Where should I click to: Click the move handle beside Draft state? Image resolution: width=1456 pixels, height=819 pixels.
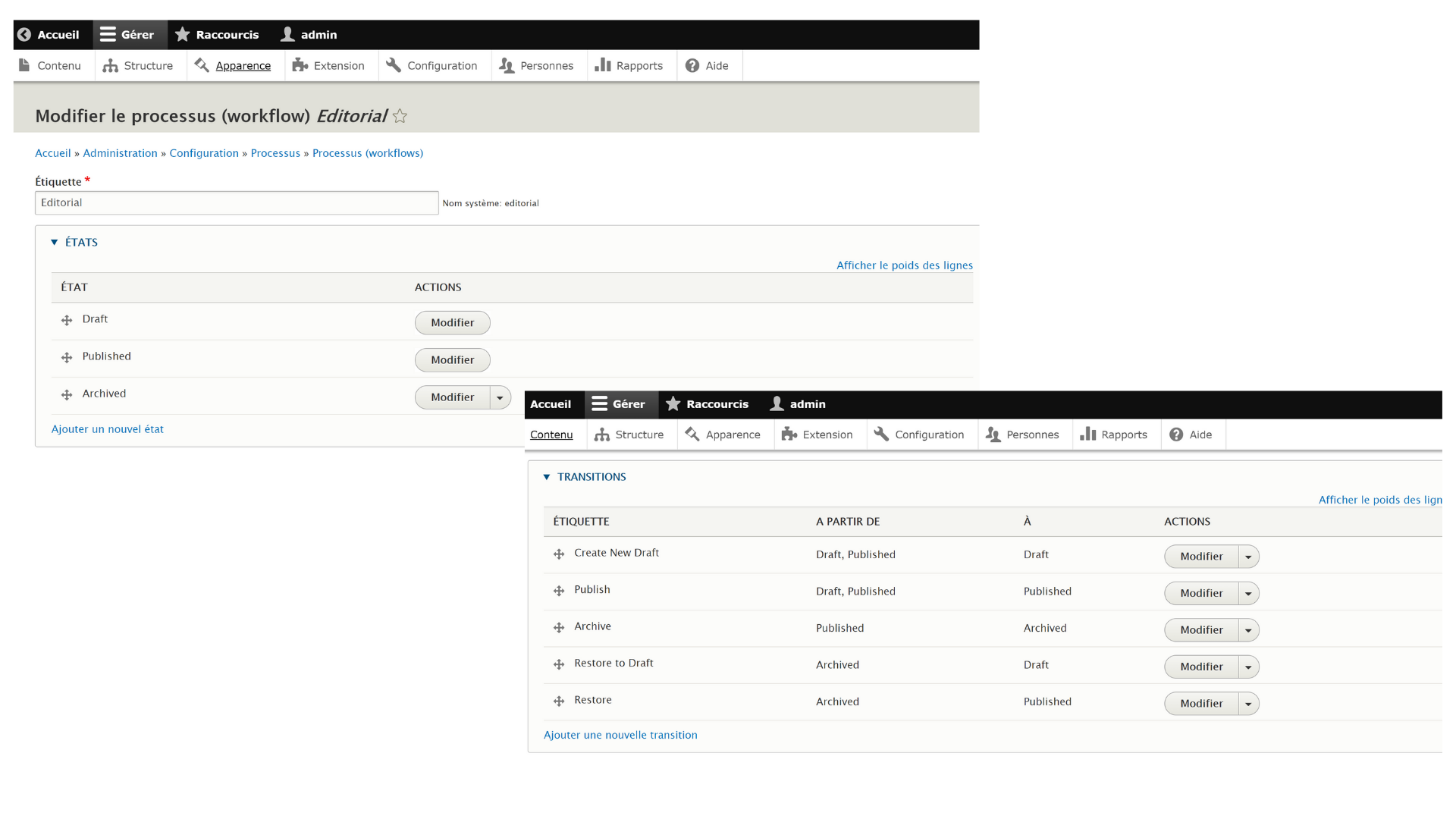click(x=66, y=319)
